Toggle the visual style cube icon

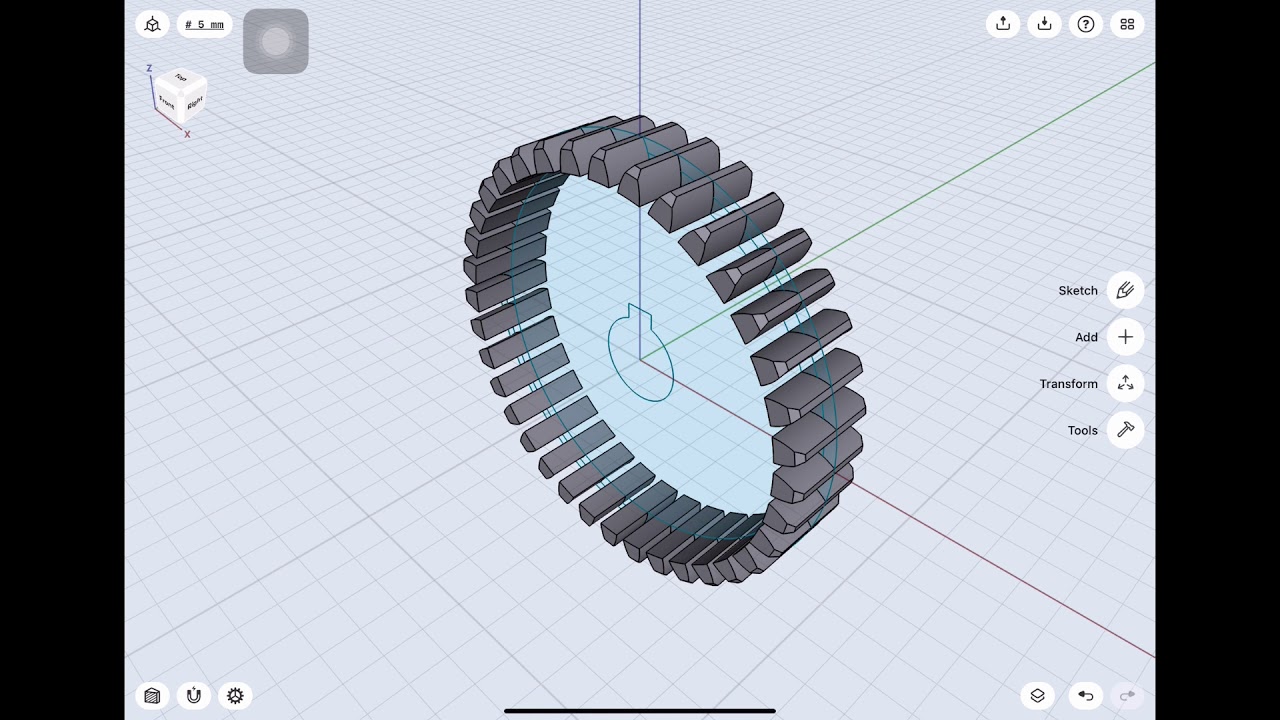(x=152, y=696)
